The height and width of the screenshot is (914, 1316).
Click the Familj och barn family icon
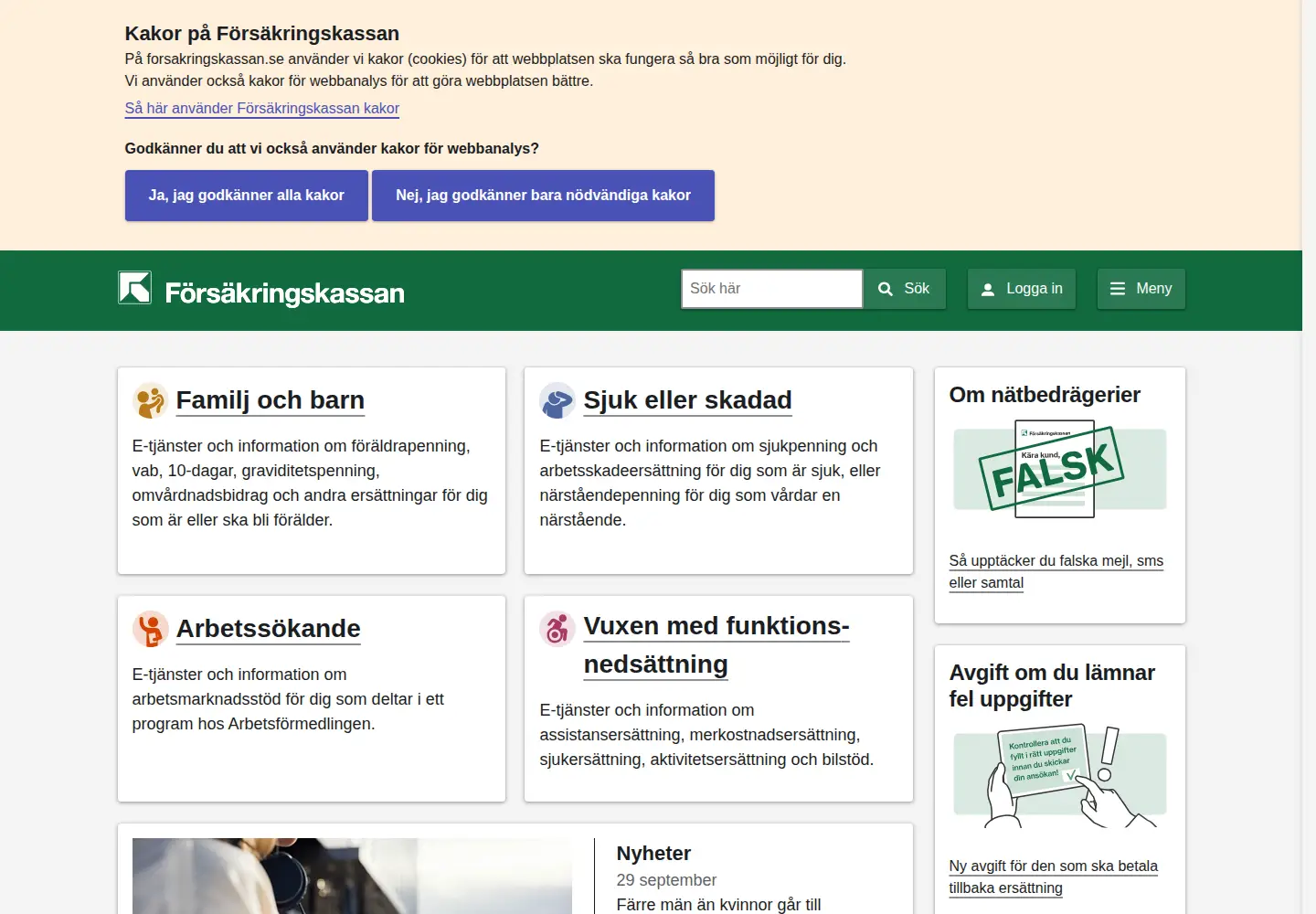(150, 400)
